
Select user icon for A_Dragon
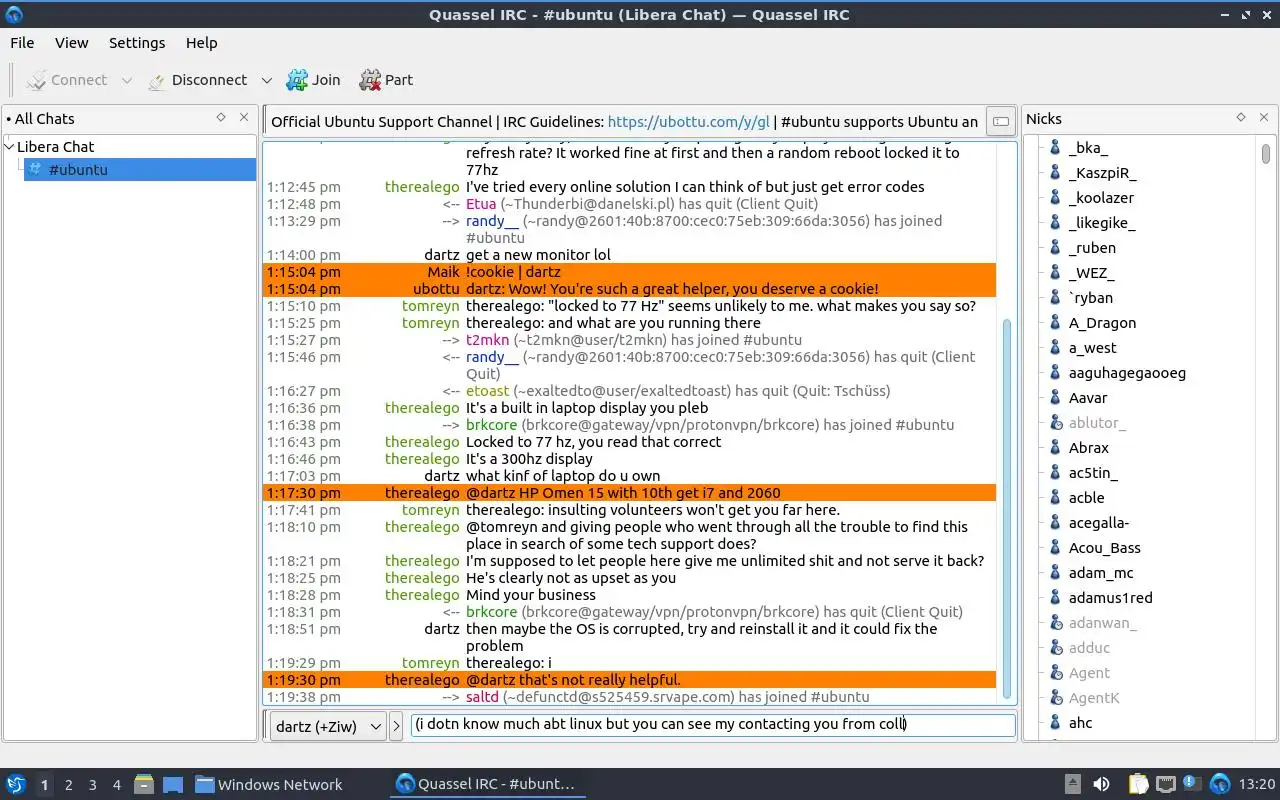(1054, 323)
